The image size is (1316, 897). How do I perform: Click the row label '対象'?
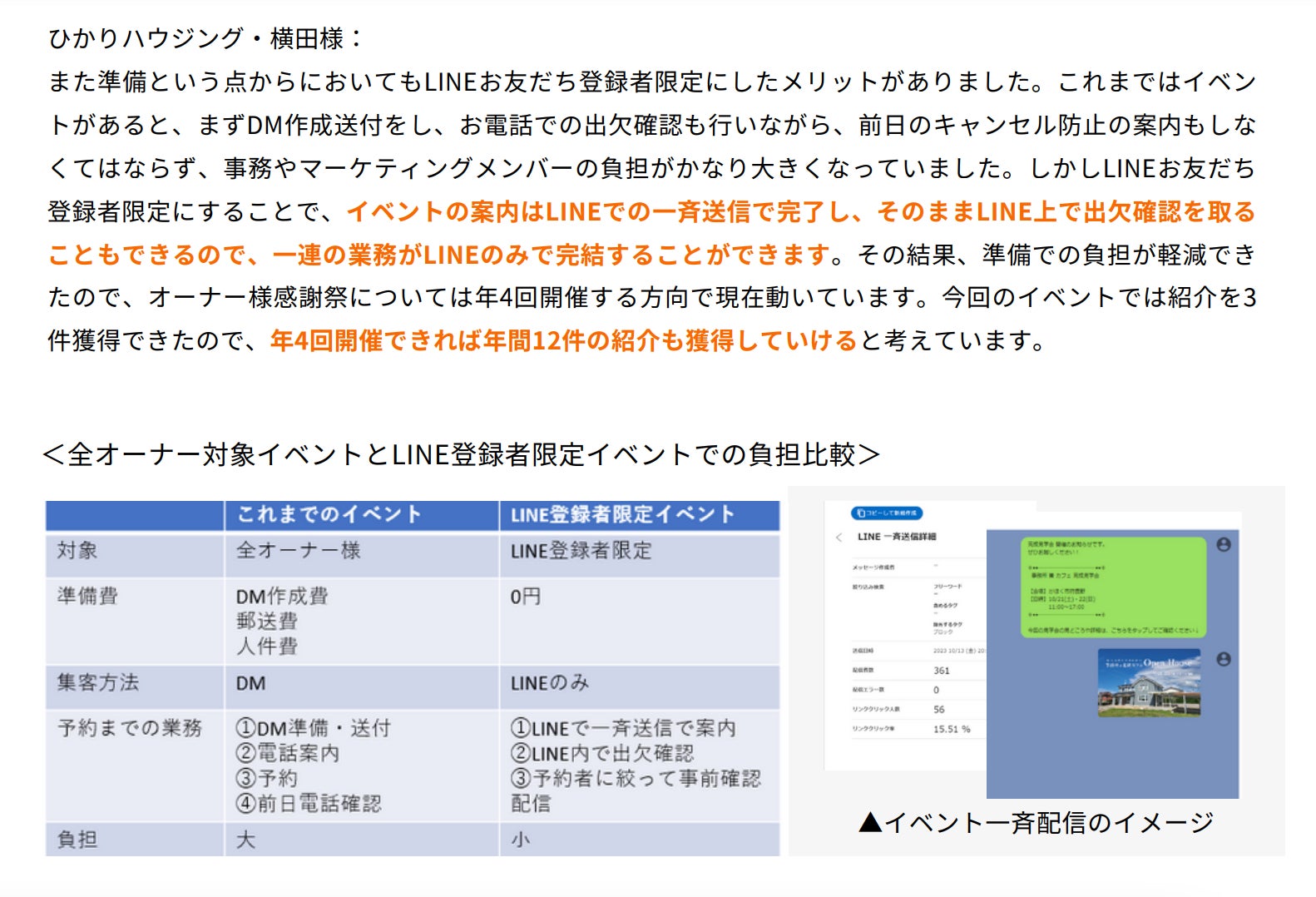[x=77, y=550]
